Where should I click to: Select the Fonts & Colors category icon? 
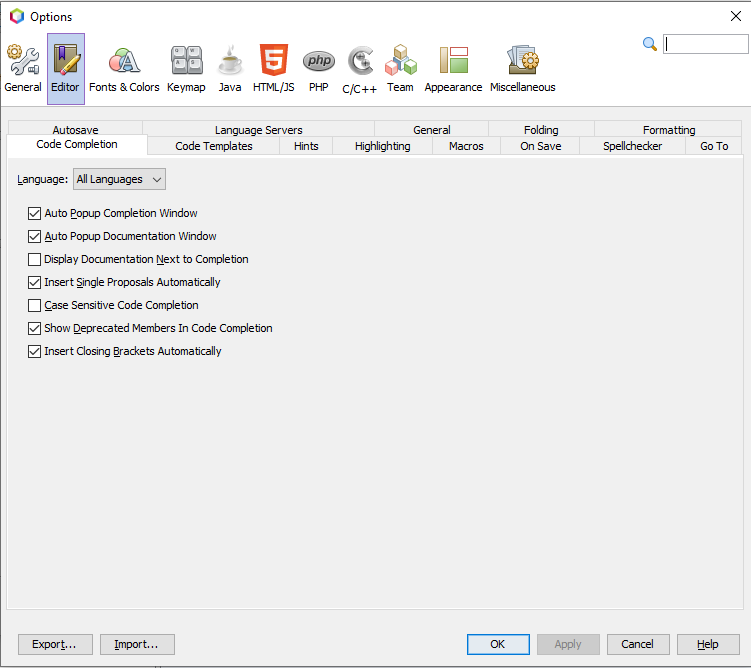click(x=124, y=62)
